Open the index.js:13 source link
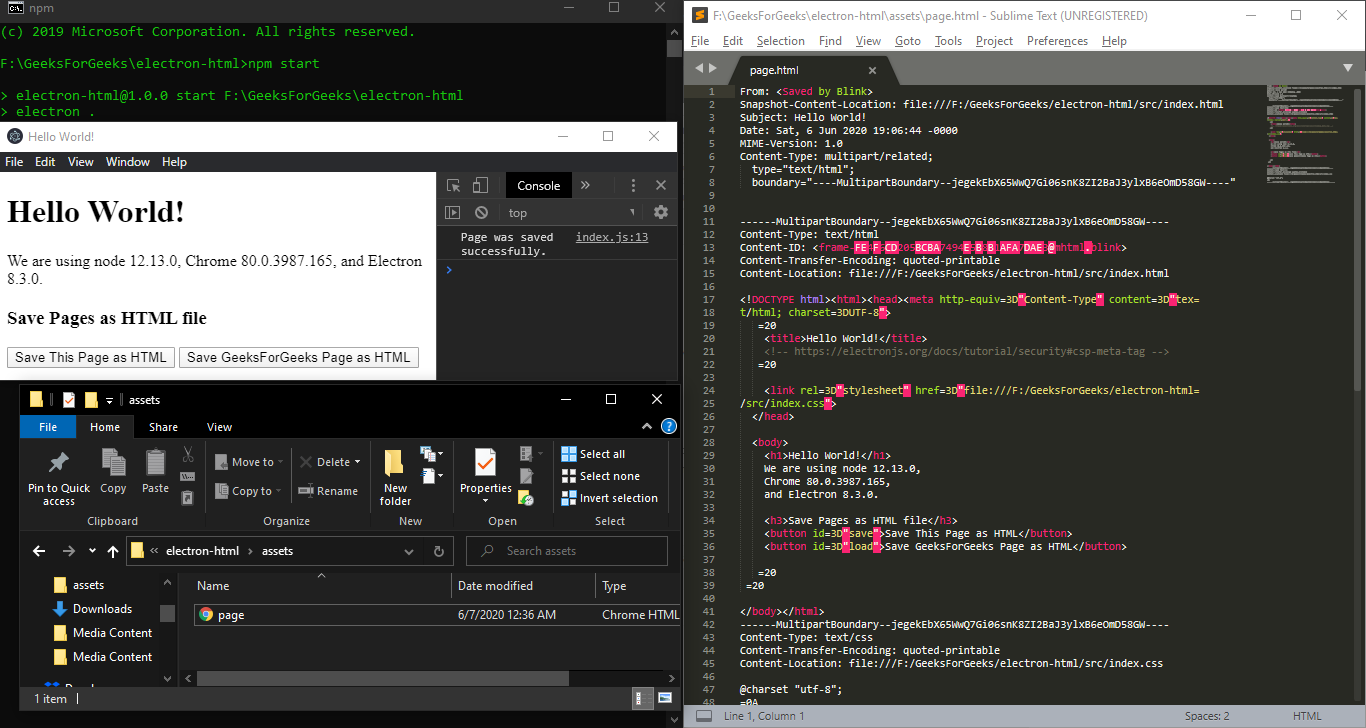1366x728 pixels. point(612,238)
